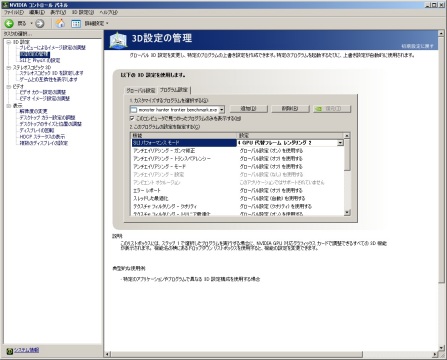The width and height of the screenshot is (447, 360).
Task: Select the エラー レポート row
Action: (237, 191)
